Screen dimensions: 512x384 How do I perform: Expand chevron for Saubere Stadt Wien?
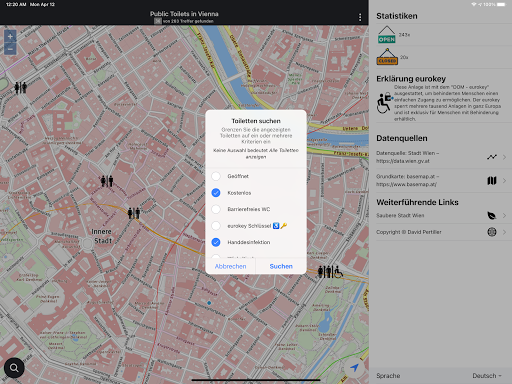click(504, 216)
